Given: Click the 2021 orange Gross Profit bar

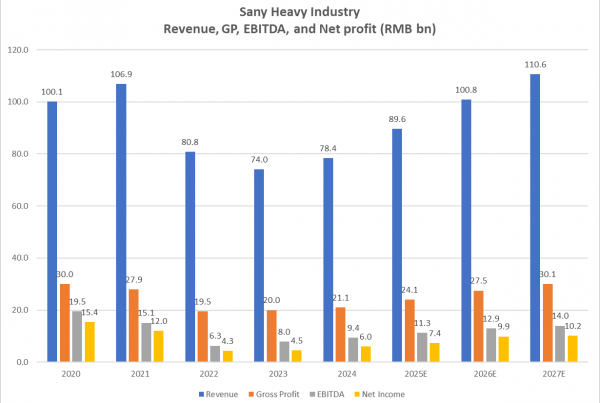Looking at the screenshot, I should point(135,325).
